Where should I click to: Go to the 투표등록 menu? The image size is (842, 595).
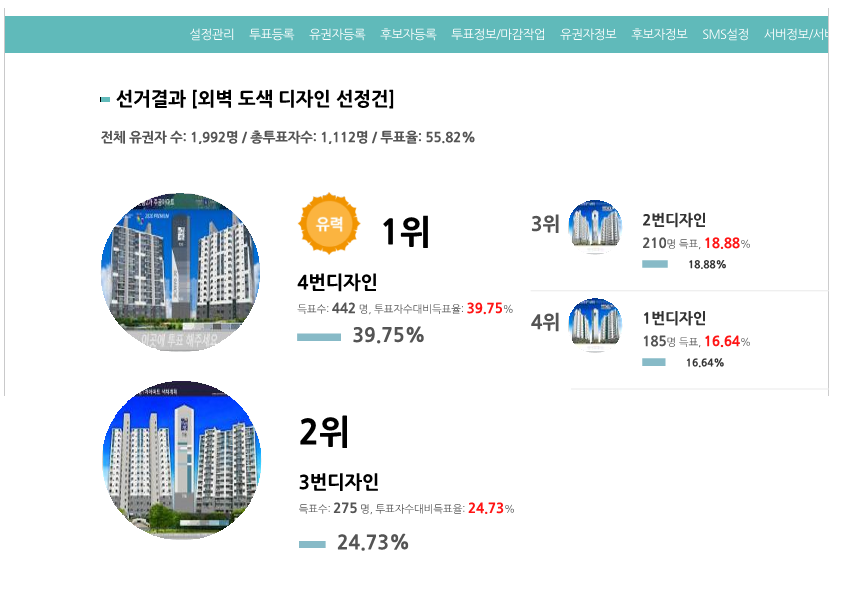point(271,34)
